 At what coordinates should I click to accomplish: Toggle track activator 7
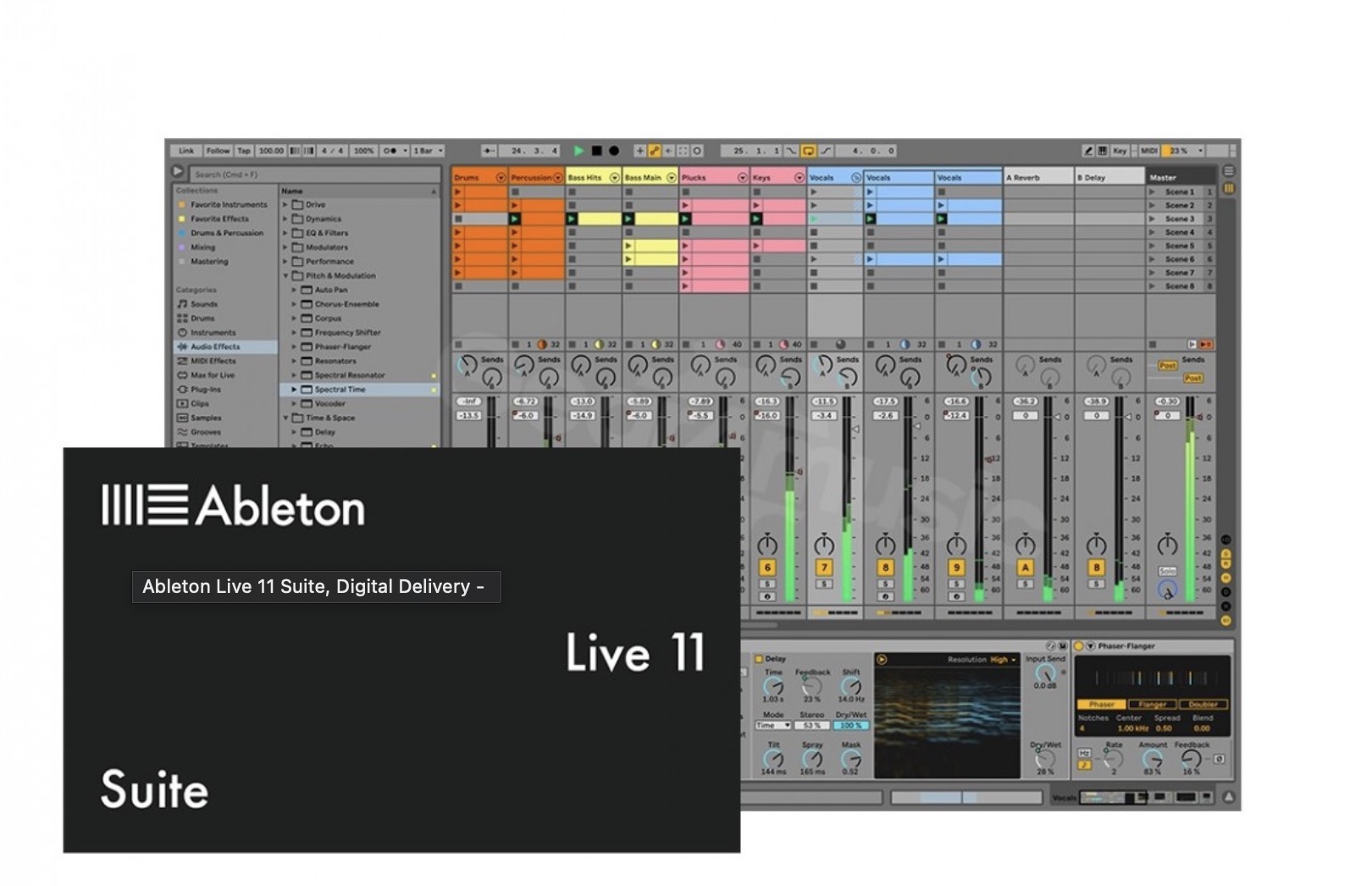[x=824, y=568]
